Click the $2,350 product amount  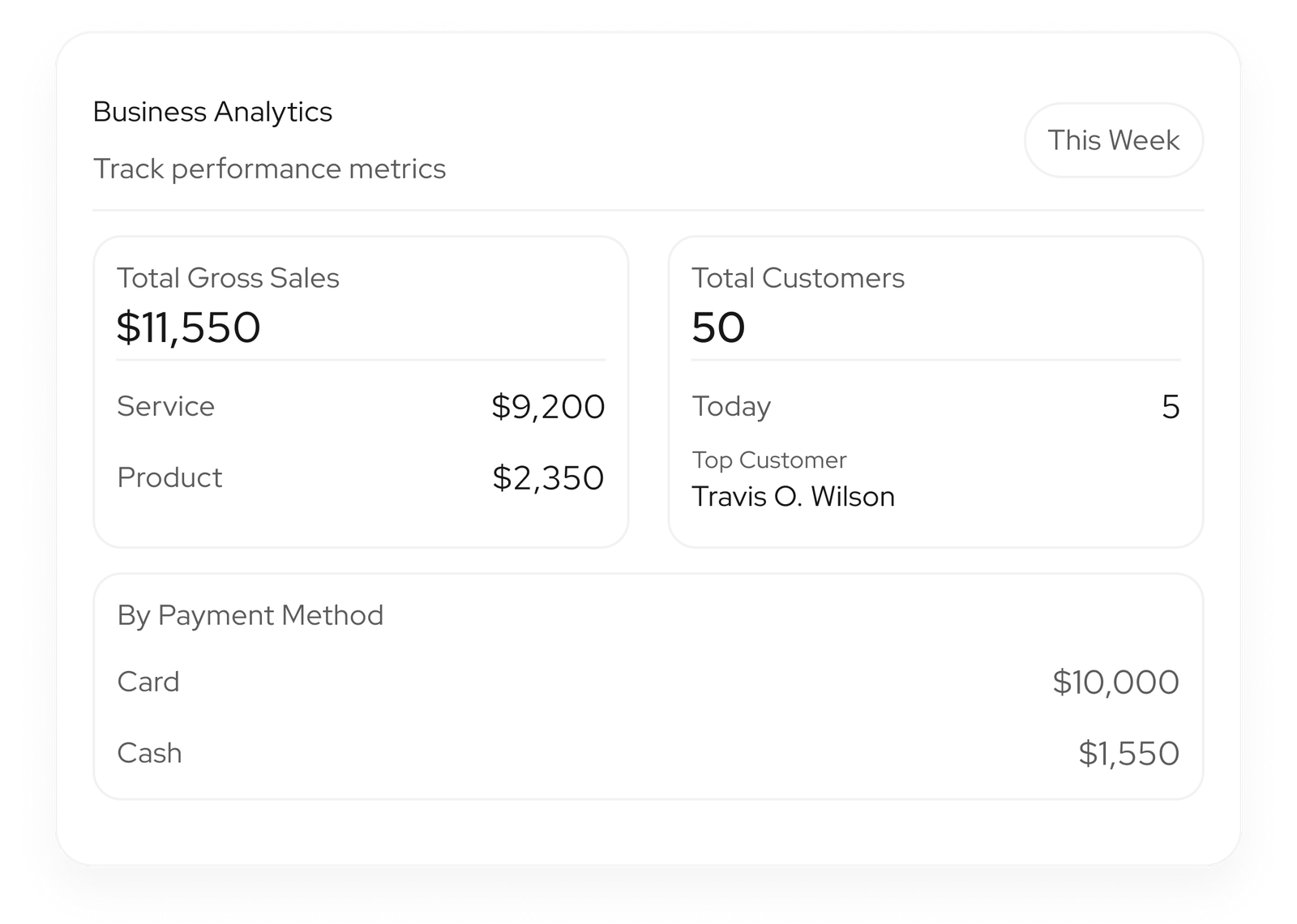546,477
